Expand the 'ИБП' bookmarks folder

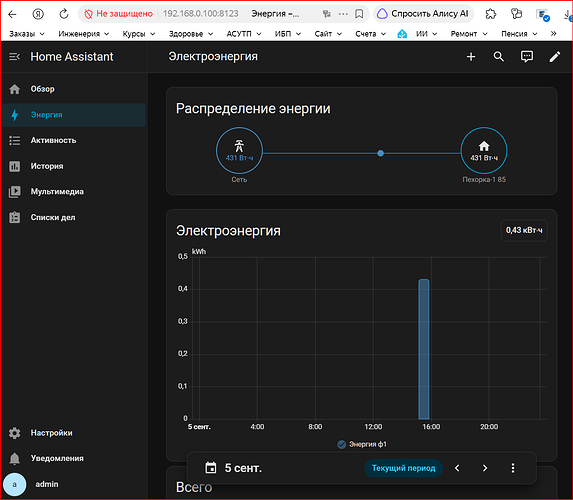[288, 34]
